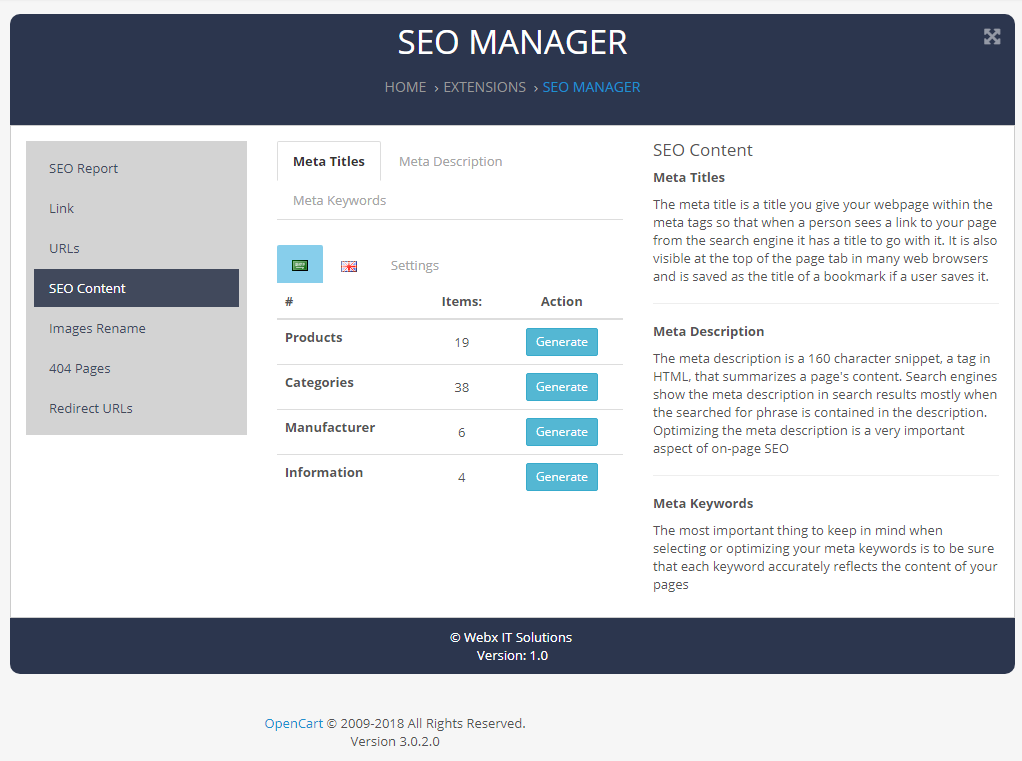The image size is (1022, 761).
Task: Open the OpenCart footer link
Action: (293, 723)
